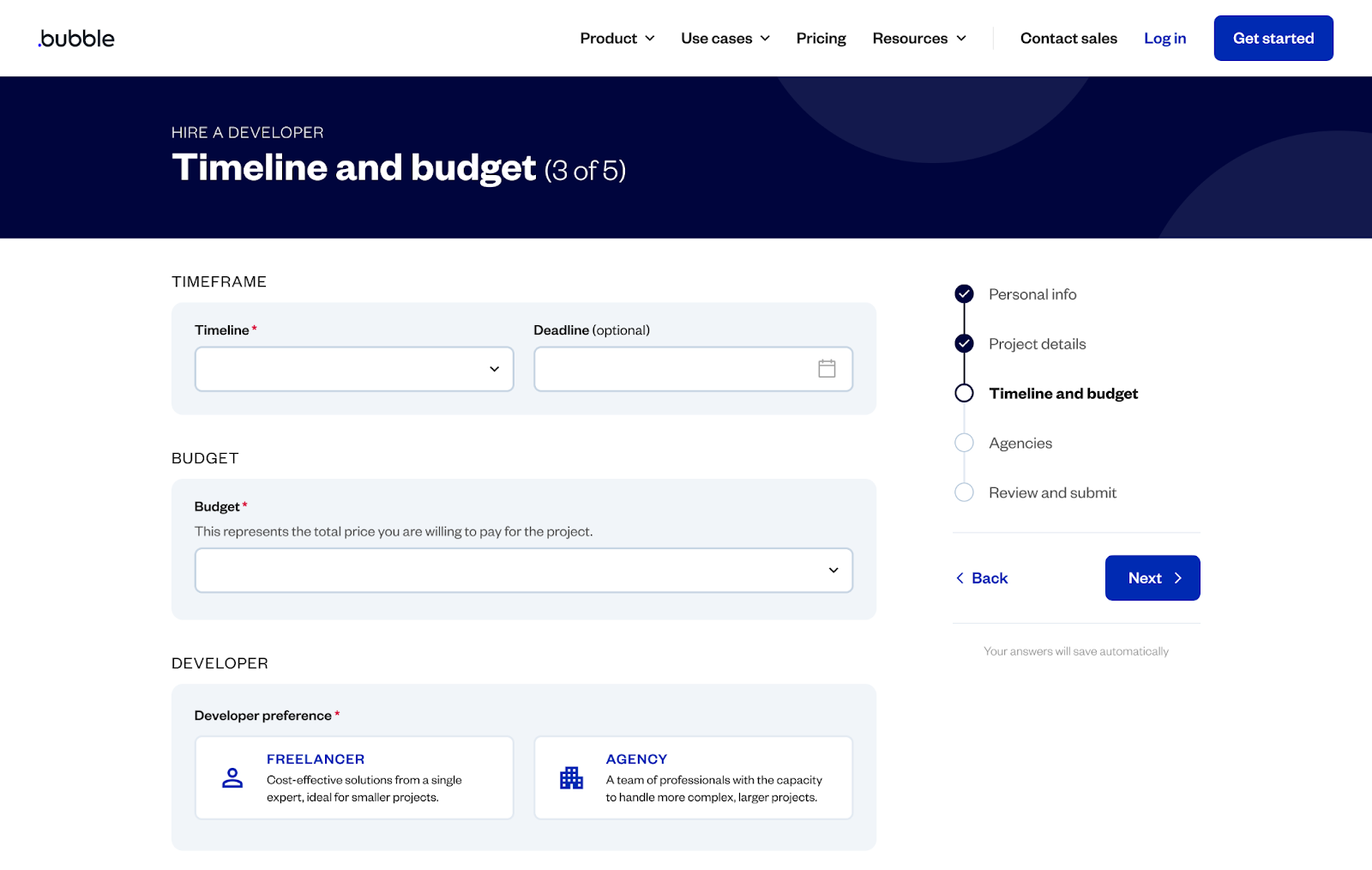This screenshot has width=1372, height=870.
Task: Click the checkmark circle beside Personal info
Action: 964,293
